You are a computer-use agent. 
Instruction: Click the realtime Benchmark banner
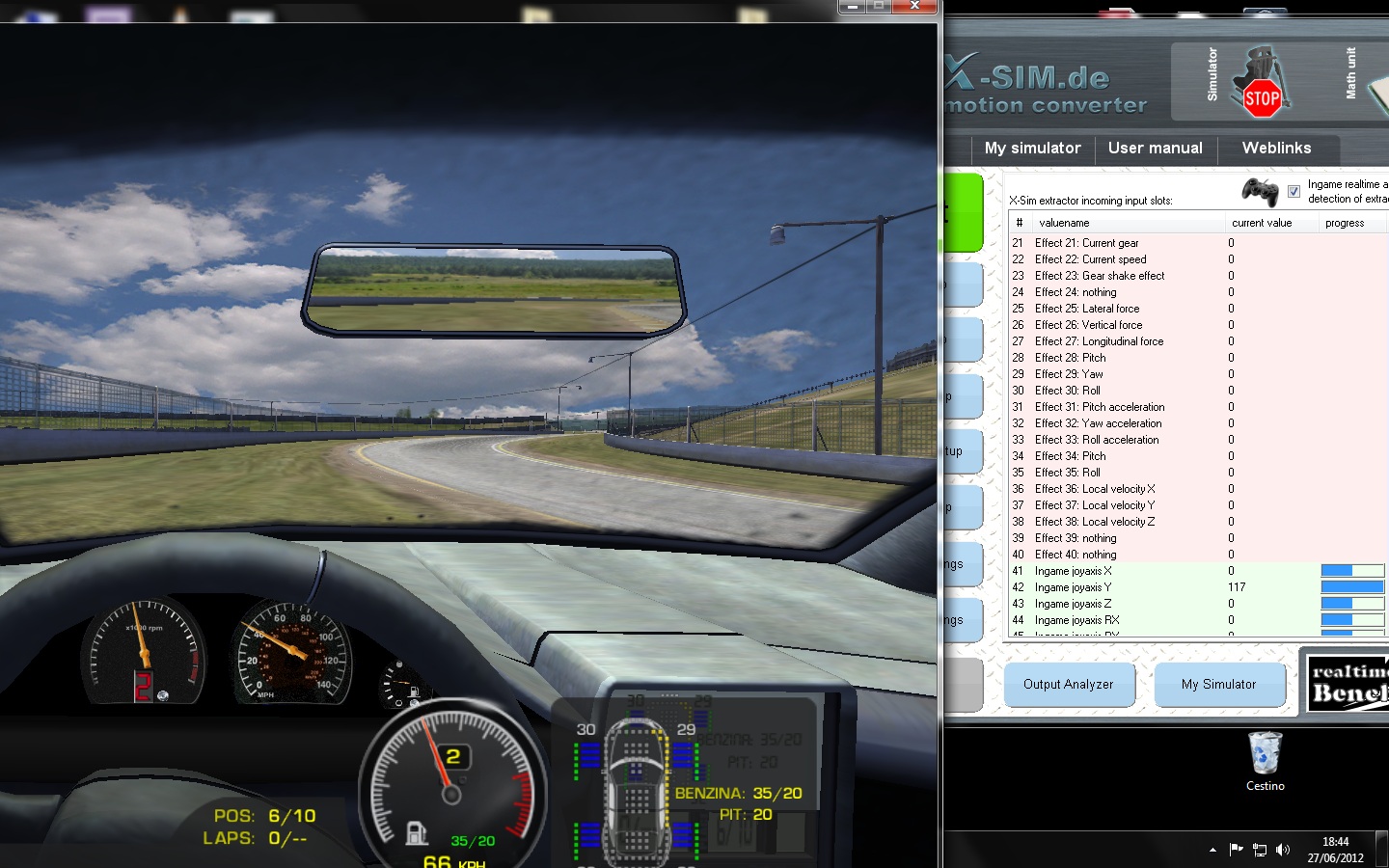point(1348,683)
